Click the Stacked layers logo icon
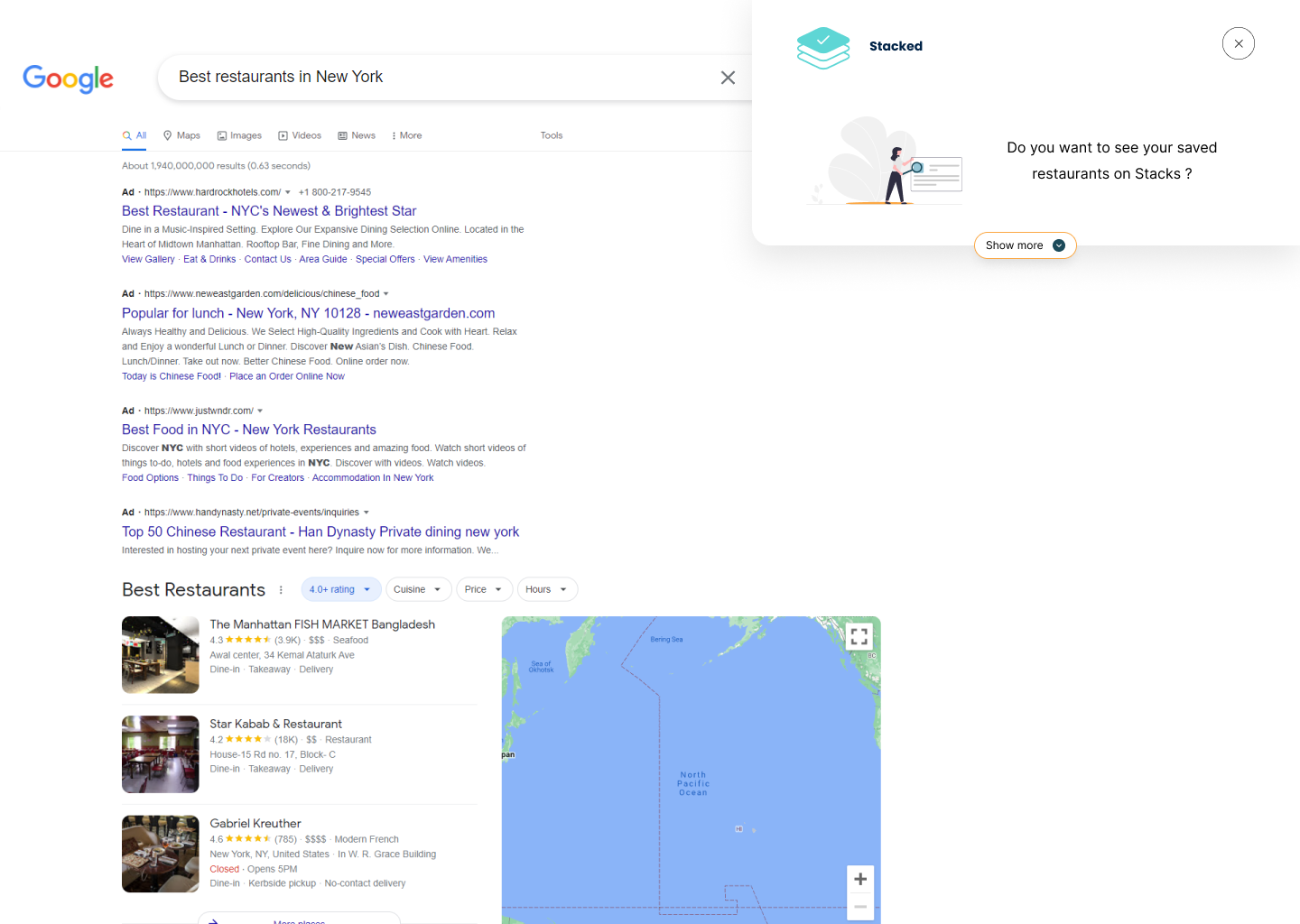The width and height of the screenshot is (1300, 924). click(823, 48)
